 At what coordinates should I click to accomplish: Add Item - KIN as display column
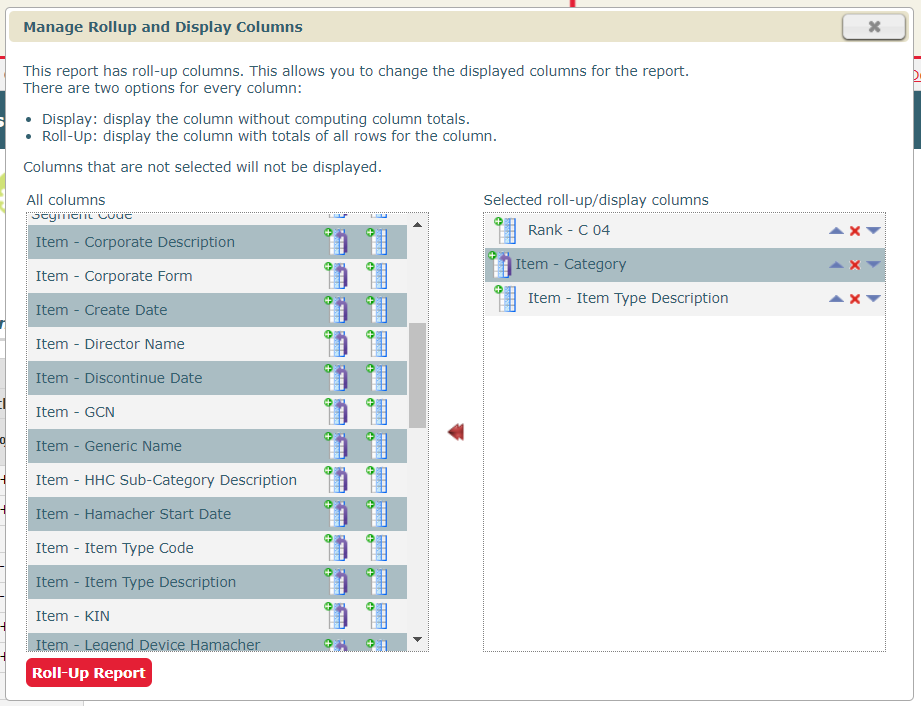click(x=377, y=616)
